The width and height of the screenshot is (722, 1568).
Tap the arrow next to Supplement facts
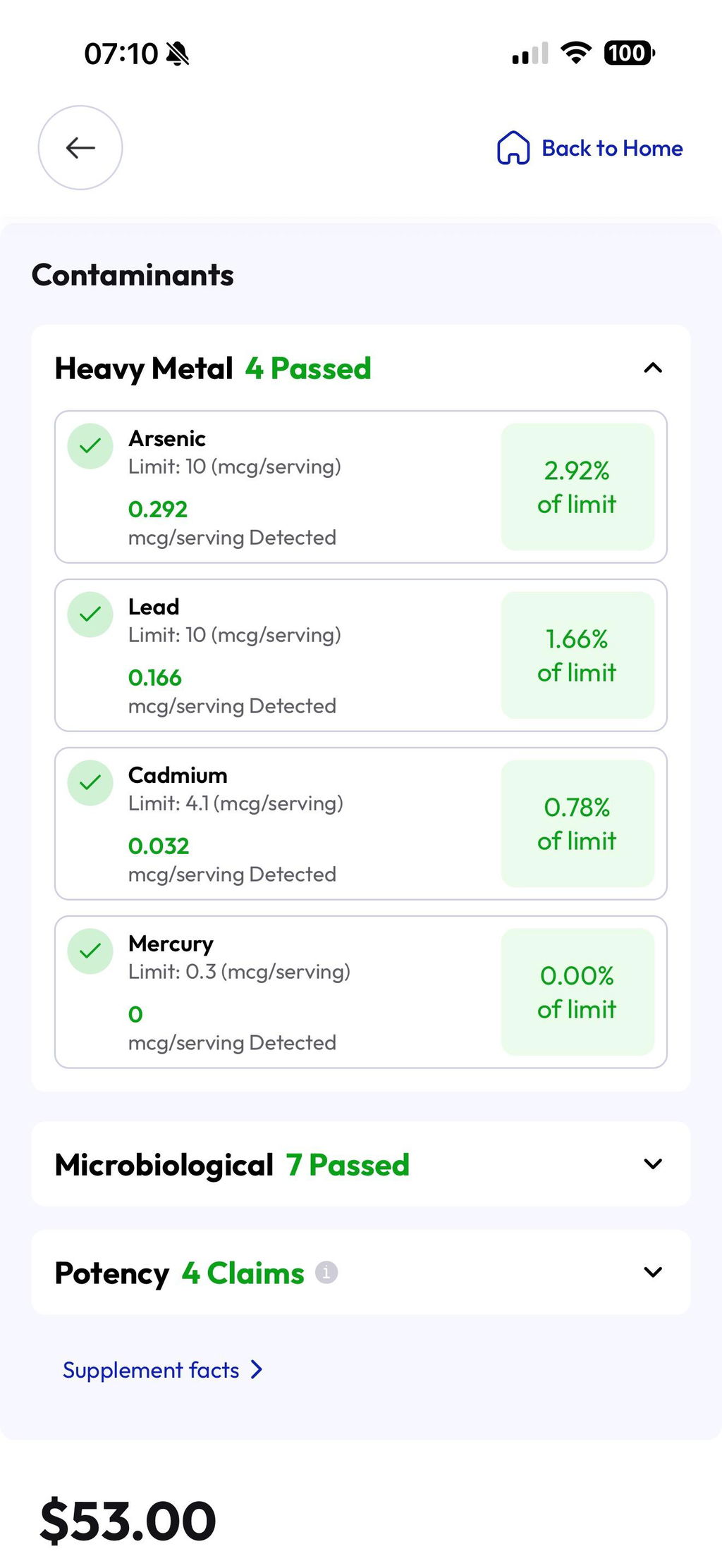click(x=257, y=1369)
